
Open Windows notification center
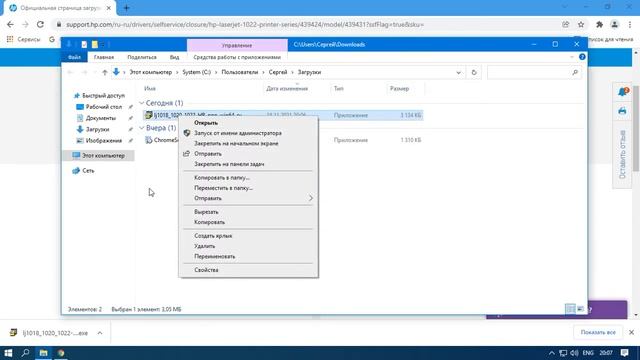(624, 353)
